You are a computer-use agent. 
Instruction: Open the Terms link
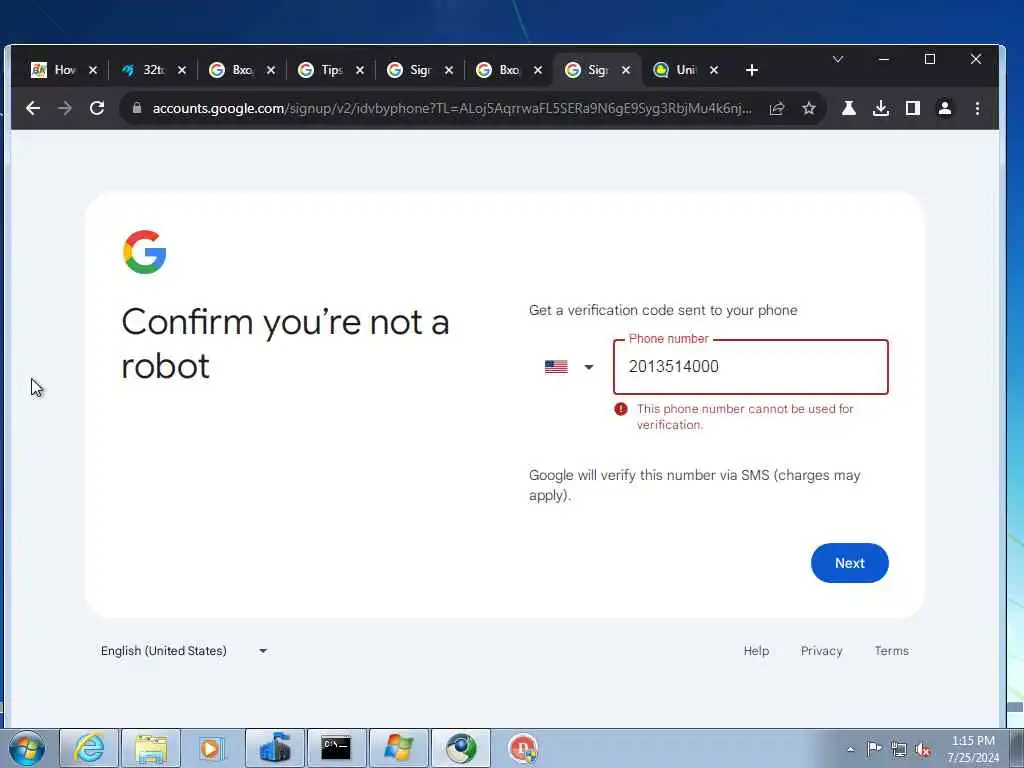[891, 650]
